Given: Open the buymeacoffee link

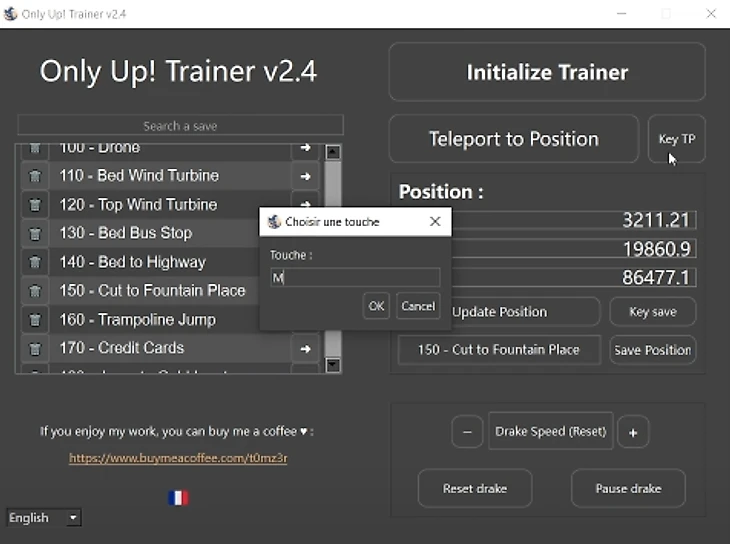Looking at the screenshot, I should coord(178,458).
